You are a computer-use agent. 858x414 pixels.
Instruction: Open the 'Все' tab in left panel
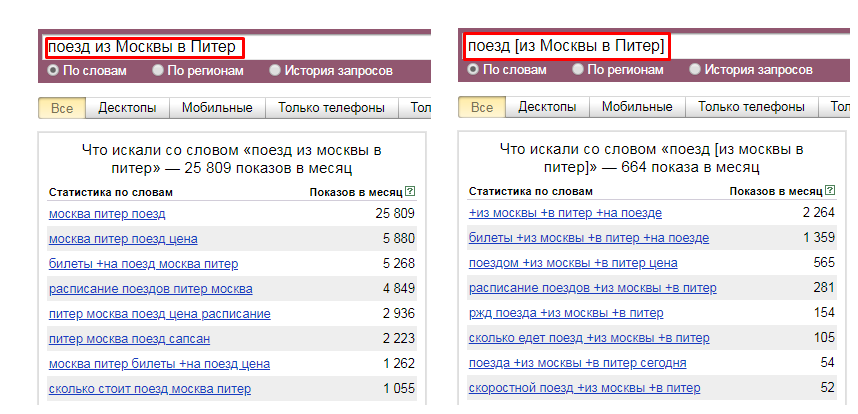click(x=62, y=108)
